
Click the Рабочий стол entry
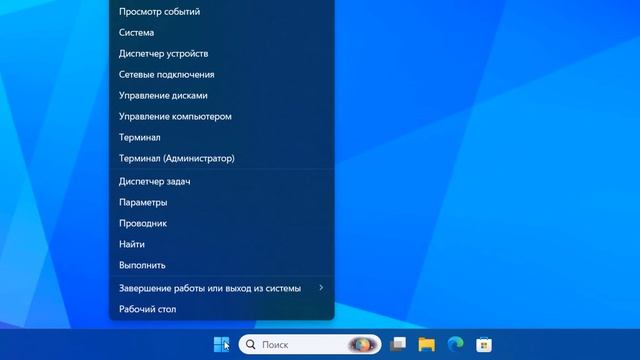pyautogui.click(x=222, y=309)
